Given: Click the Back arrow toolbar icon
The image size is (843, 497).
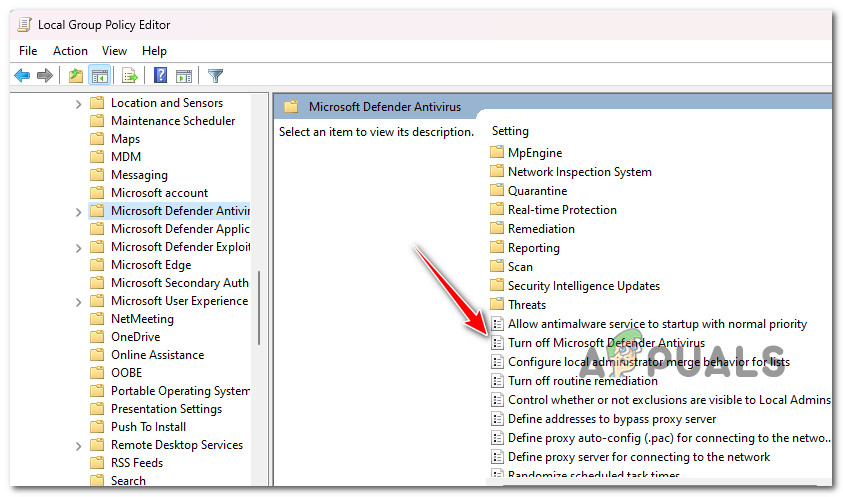Looking at the screenshot, I should coord(22,76).
